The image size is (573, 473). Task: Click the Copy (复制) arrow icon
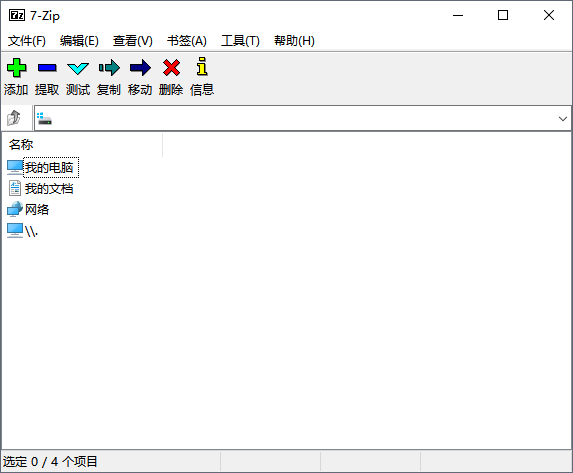pyautogui.click(x=109, y=68)
